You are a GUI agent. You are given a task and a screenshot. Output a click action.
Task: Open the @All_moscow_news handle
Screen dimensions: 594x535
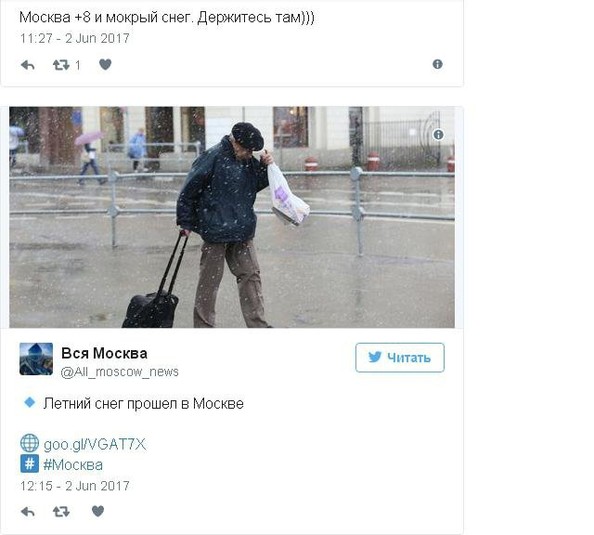(120, 372)
